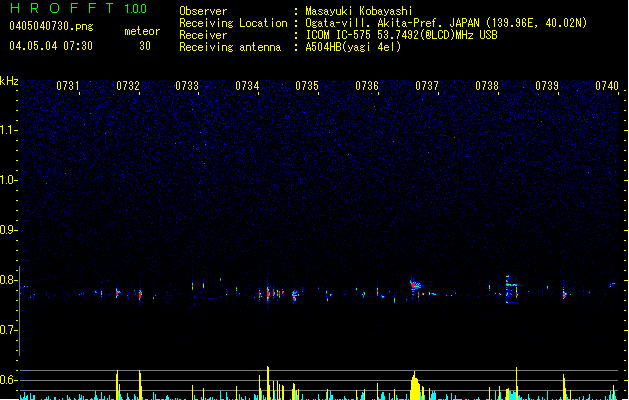Click the 'Receiving Location' field label

233,23
